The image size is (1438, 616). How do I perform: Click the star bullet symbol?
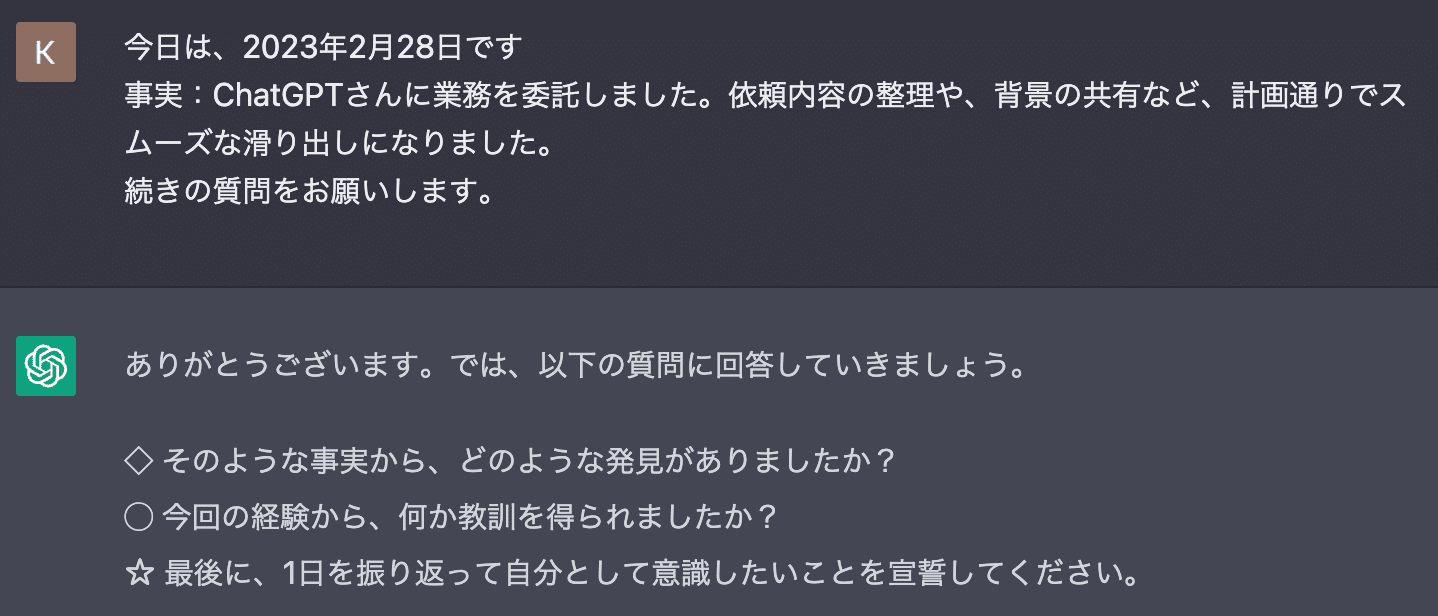[x=138, y=574]
